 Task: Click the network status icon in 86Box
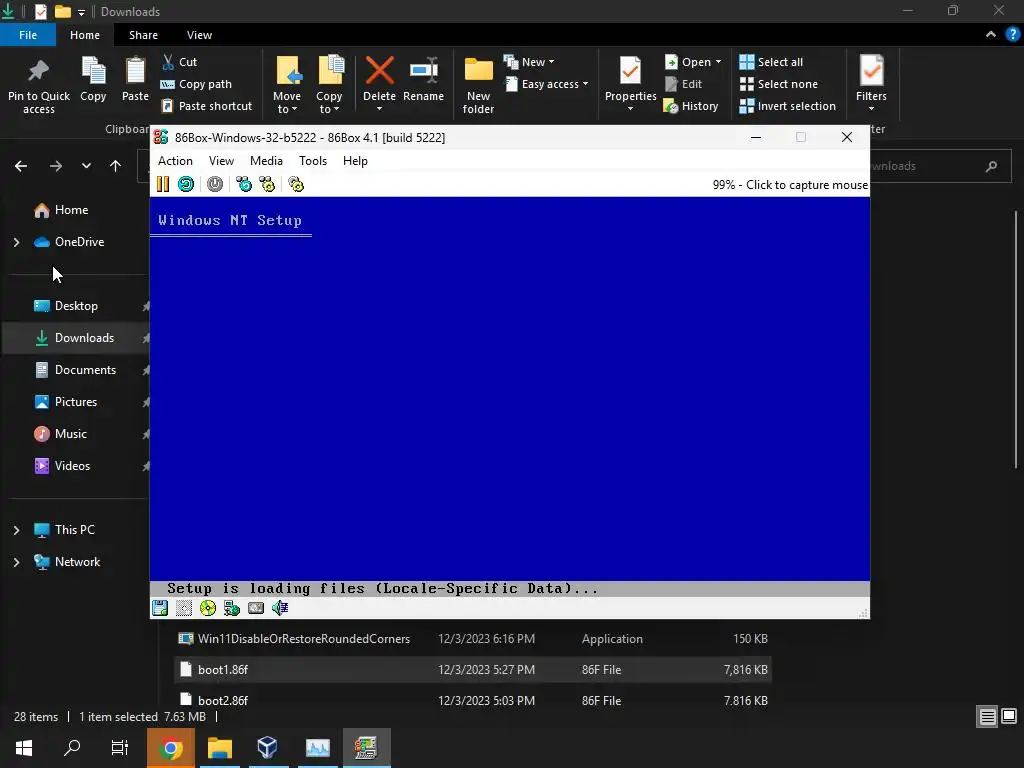coord(232,608)
